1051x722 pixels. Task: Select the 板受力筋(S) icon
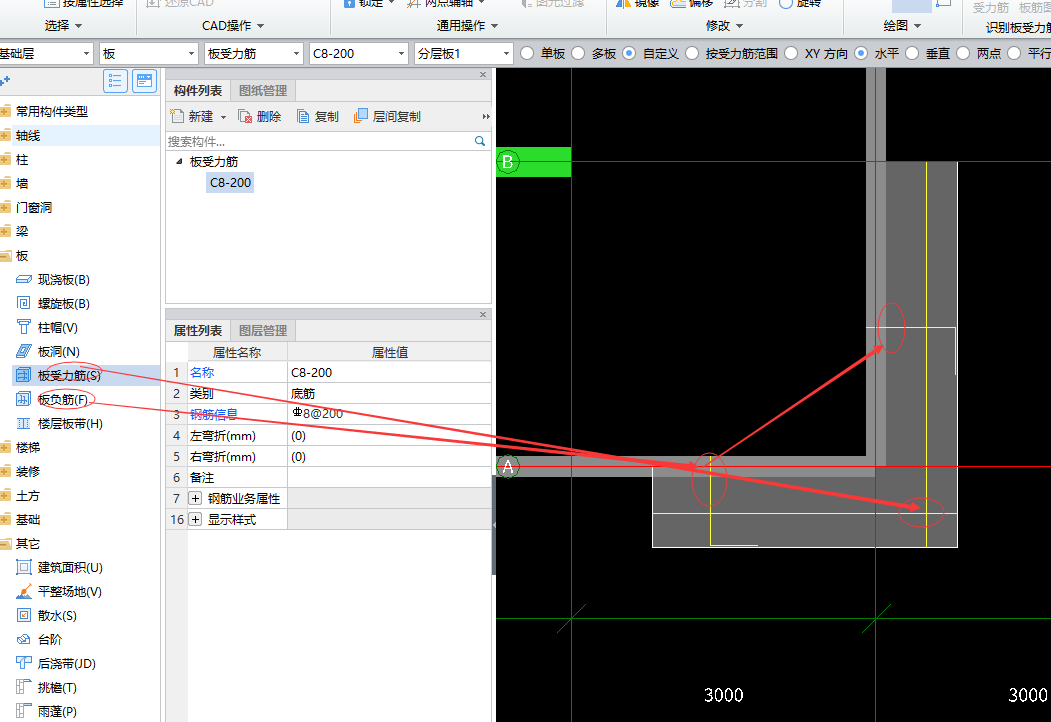click(23, 375)
